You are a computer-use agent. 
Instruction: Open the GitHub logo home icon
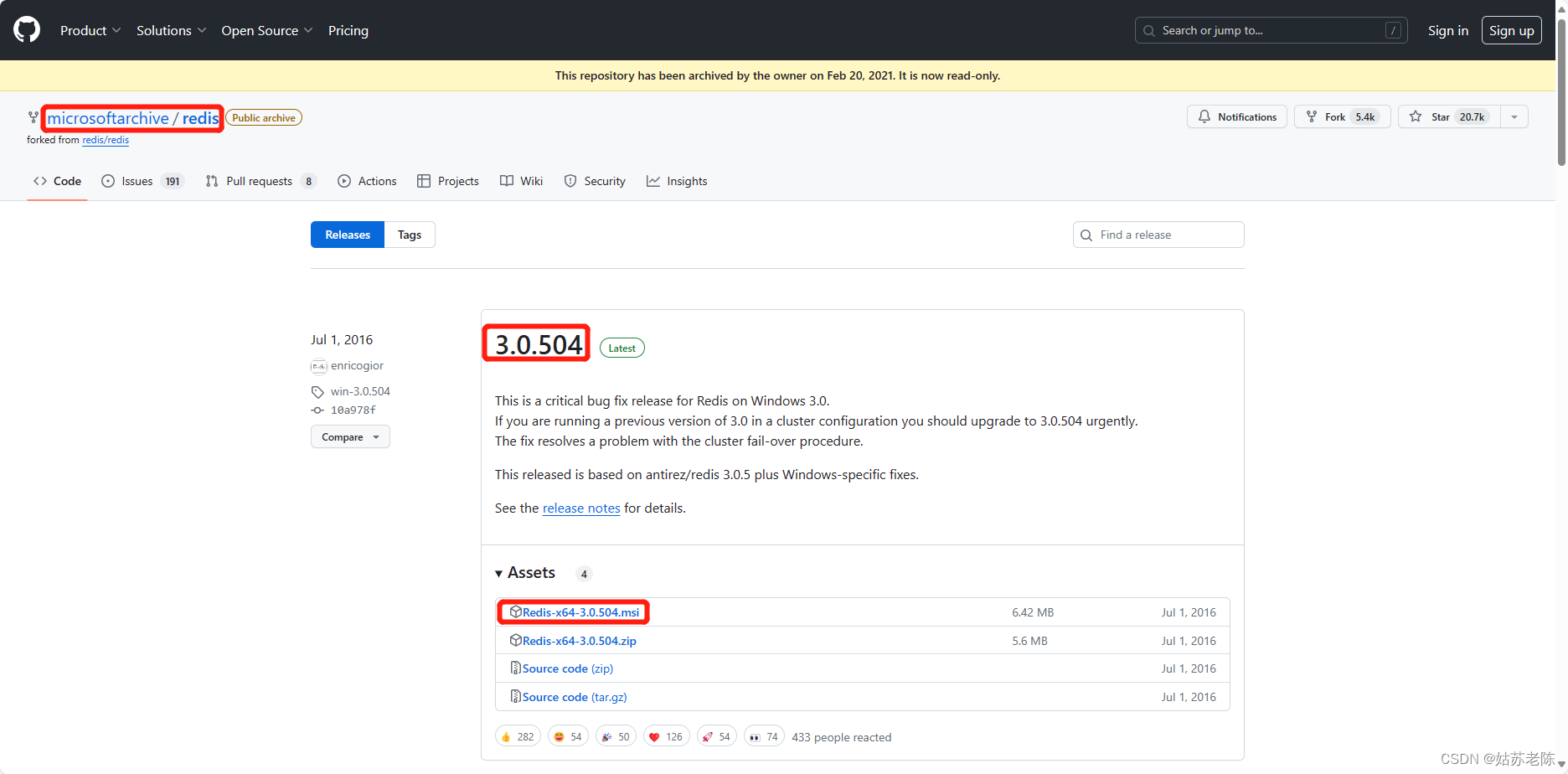click(27, 30)
